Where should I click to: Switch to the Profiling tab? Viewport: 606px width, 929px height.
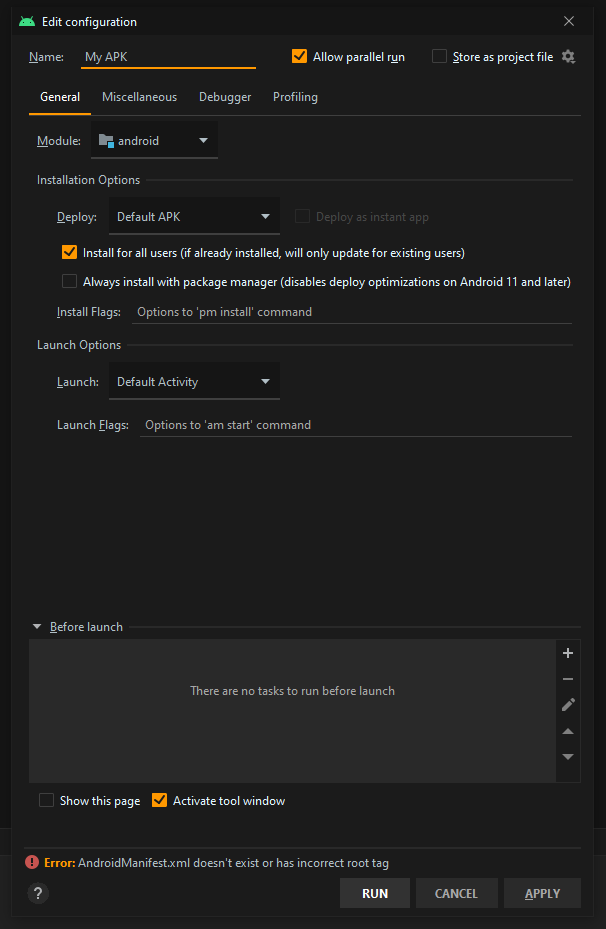[295, 97]
